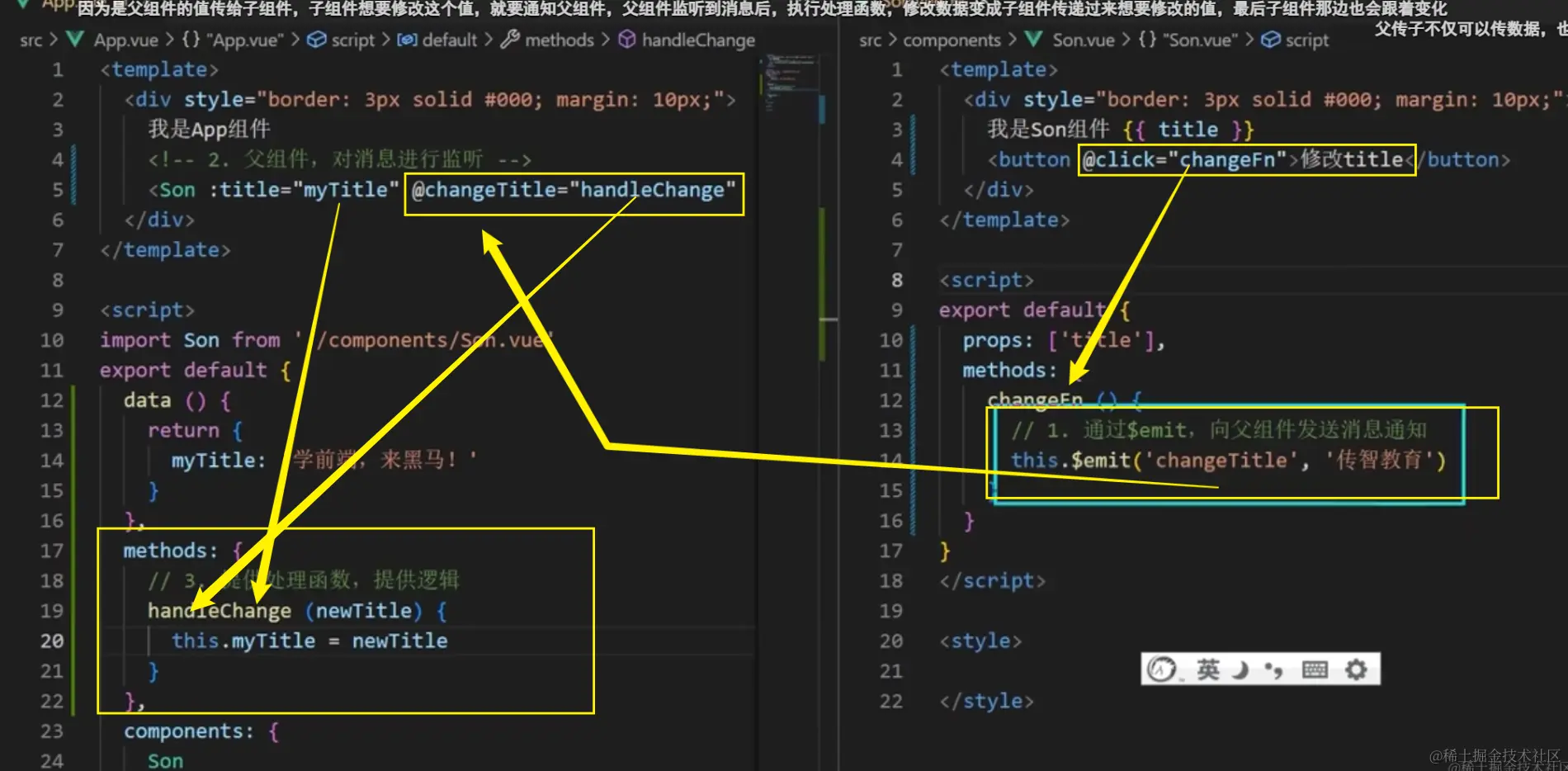Click opening "<style>" tag in Son.vue
This screenshot has height=771, width=1568.
980,641
